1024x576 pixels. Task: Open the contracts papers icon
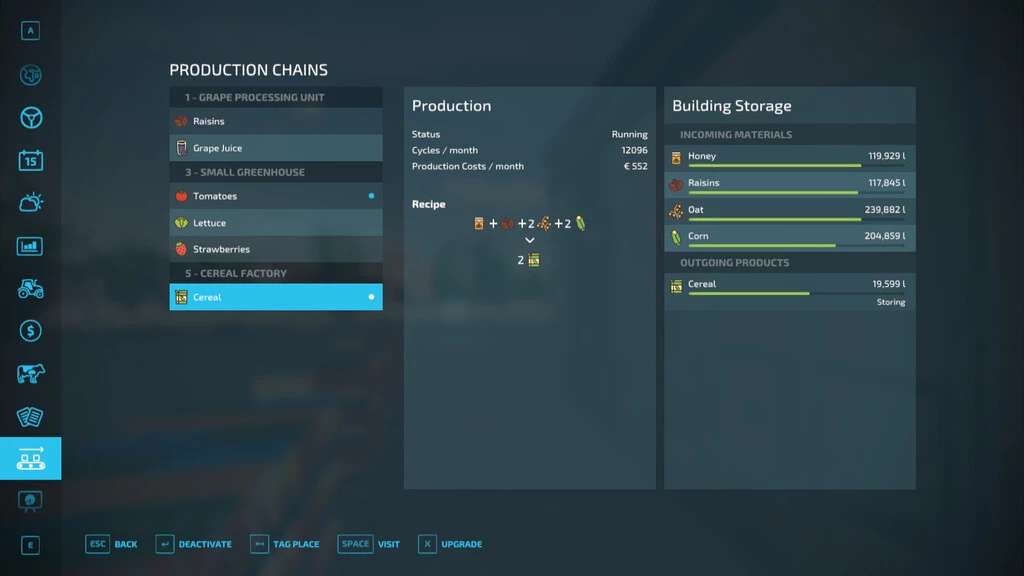[30, 416]
